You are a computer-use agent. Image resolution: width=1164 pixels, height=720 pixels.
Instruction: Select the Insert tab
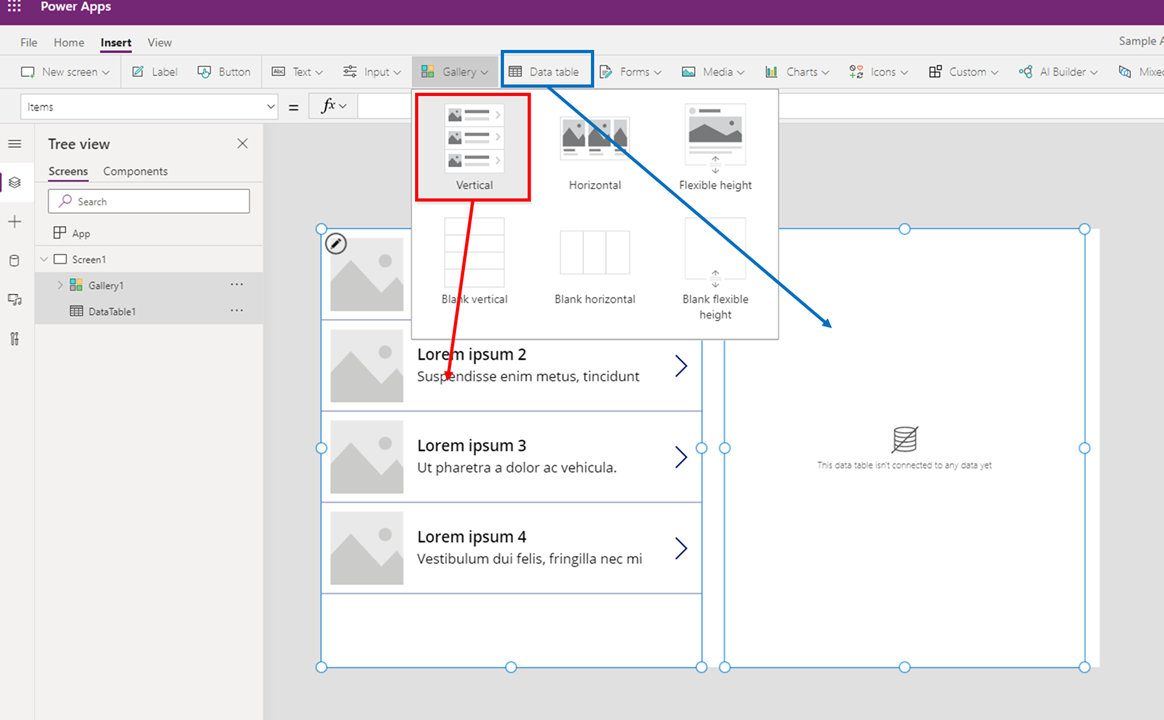tap(116, 42)
